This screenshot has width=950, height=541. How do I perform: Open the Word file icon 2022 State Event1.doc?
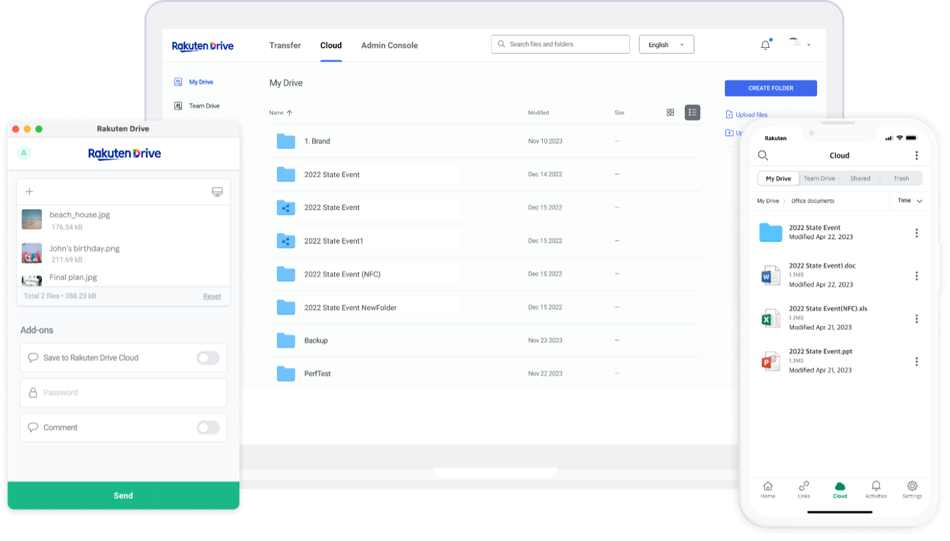click(x=770, y=275)
